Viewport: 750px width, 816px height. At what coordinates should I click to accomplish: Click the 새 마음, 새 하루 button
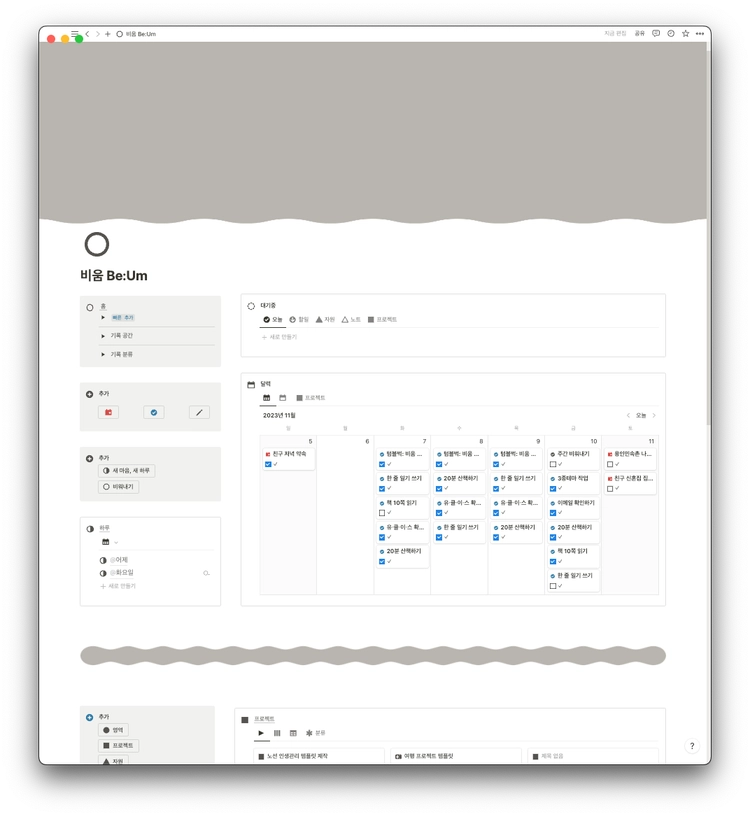pos(126,470)
